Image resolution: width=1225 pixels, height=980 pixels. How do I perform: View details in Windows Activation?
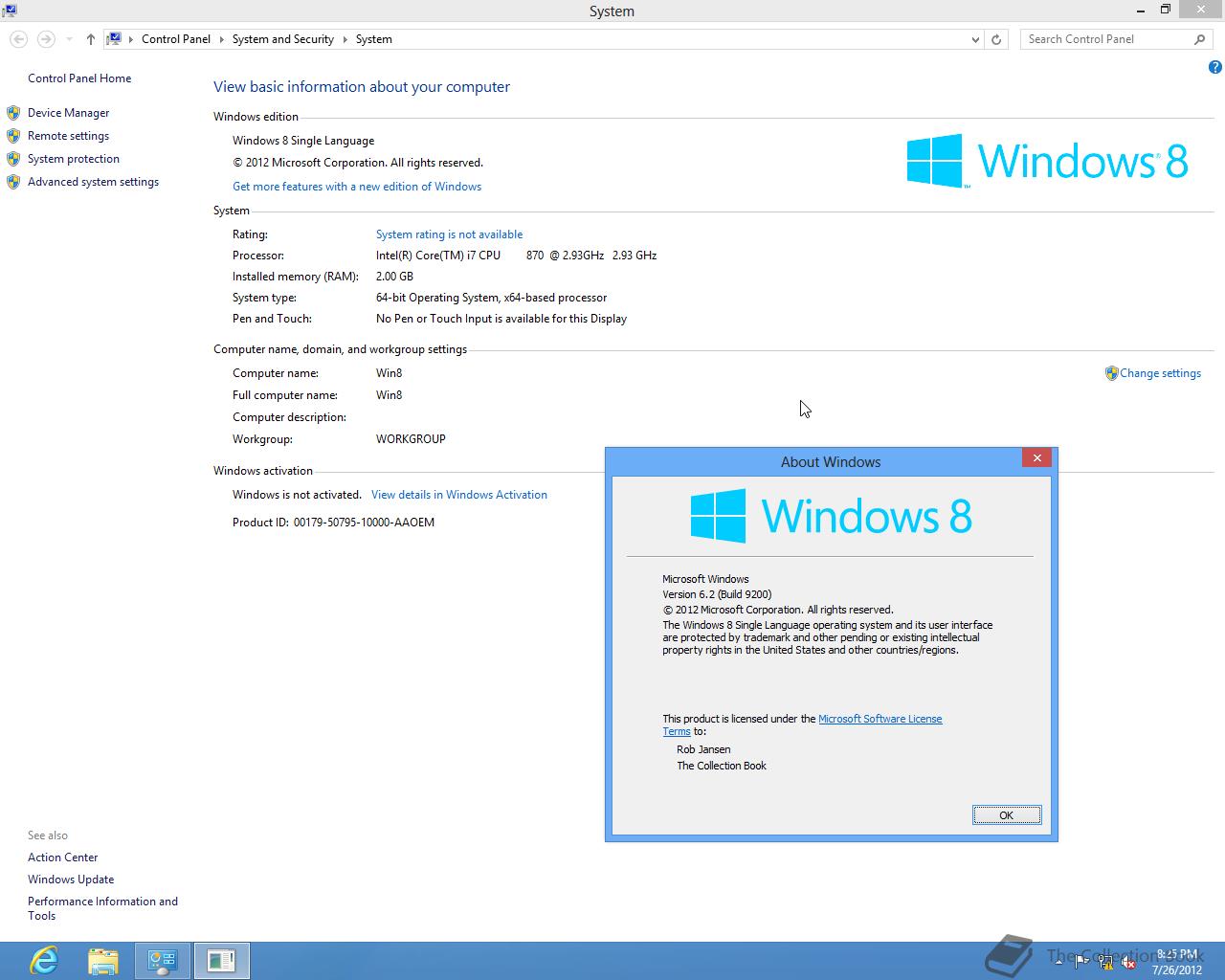click(x=459, y=495)
